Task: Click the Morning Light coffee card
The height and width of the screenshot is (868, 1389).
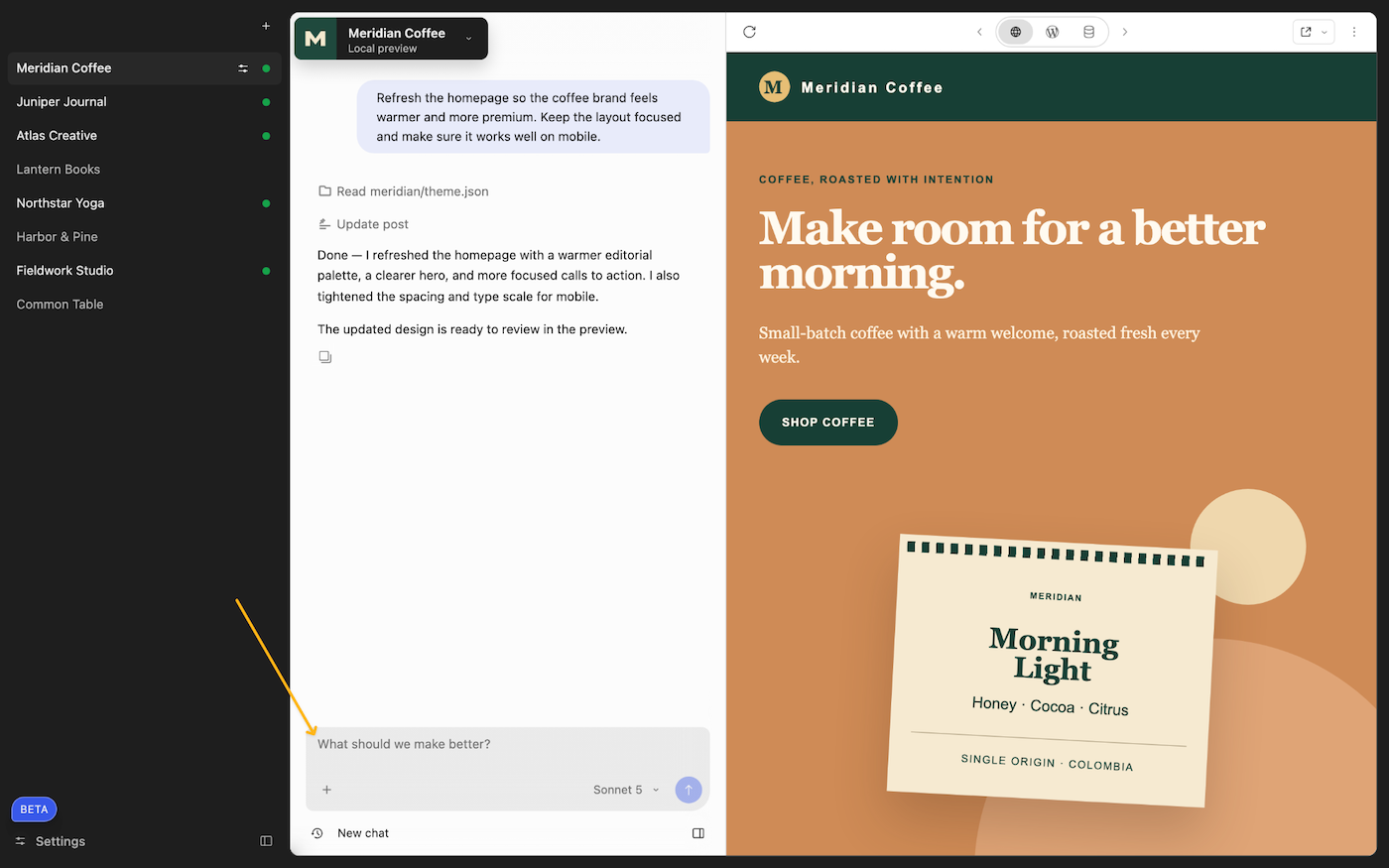Action: tap(1052, 672)
